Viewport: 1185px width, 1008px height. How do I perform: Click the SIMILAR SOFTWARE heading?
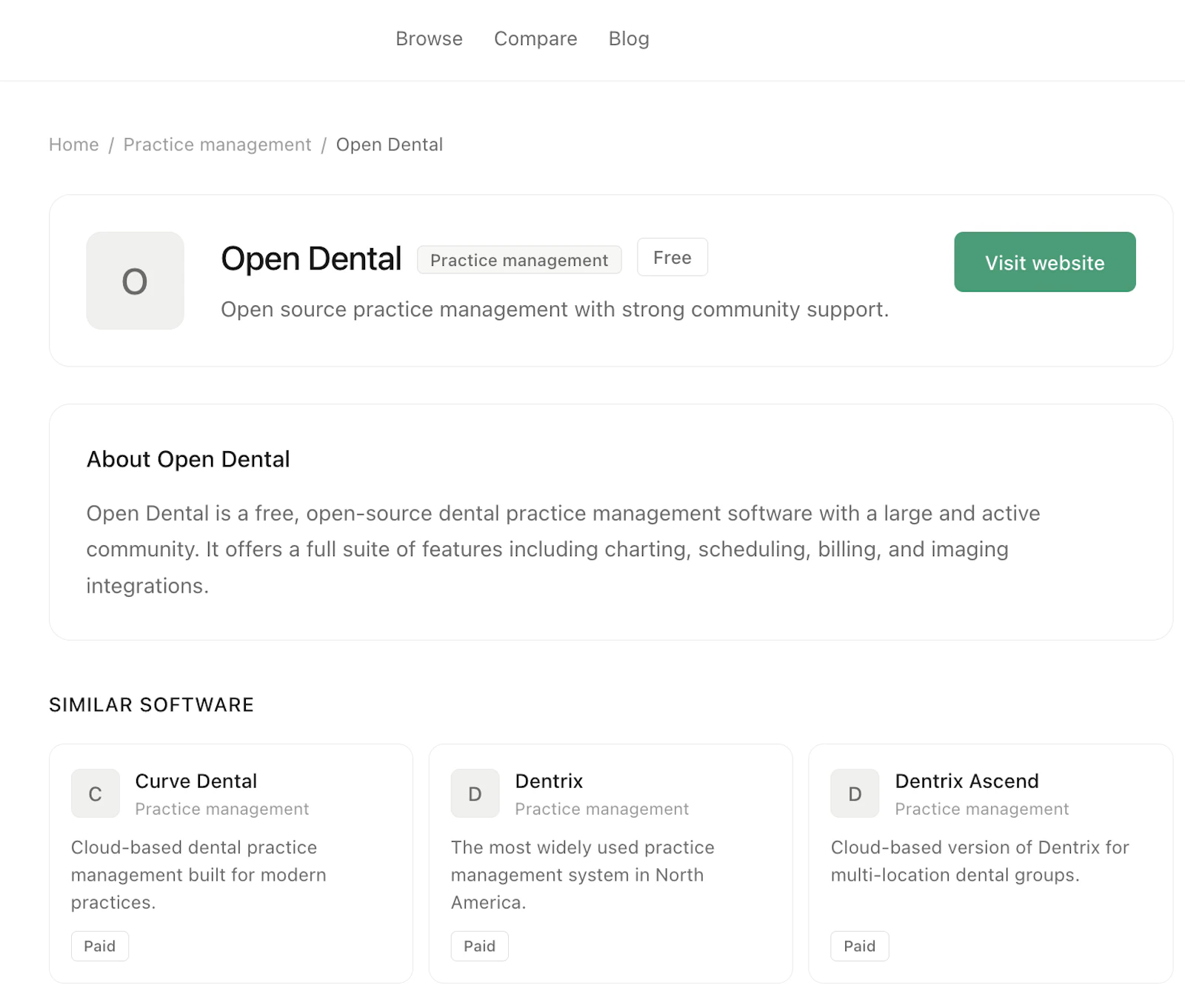[152, 705]
